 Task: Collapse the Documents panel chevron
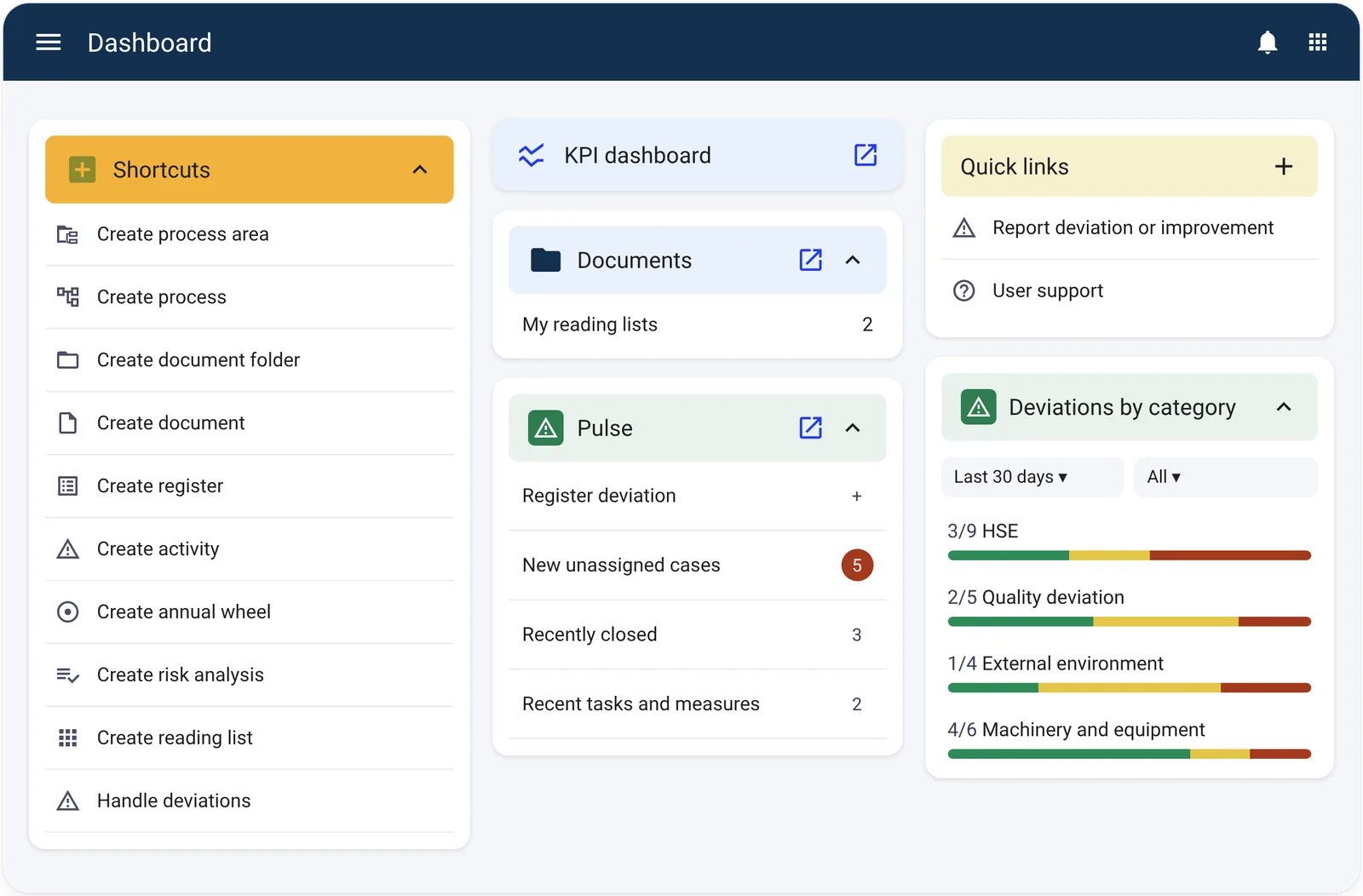point(853,260)
